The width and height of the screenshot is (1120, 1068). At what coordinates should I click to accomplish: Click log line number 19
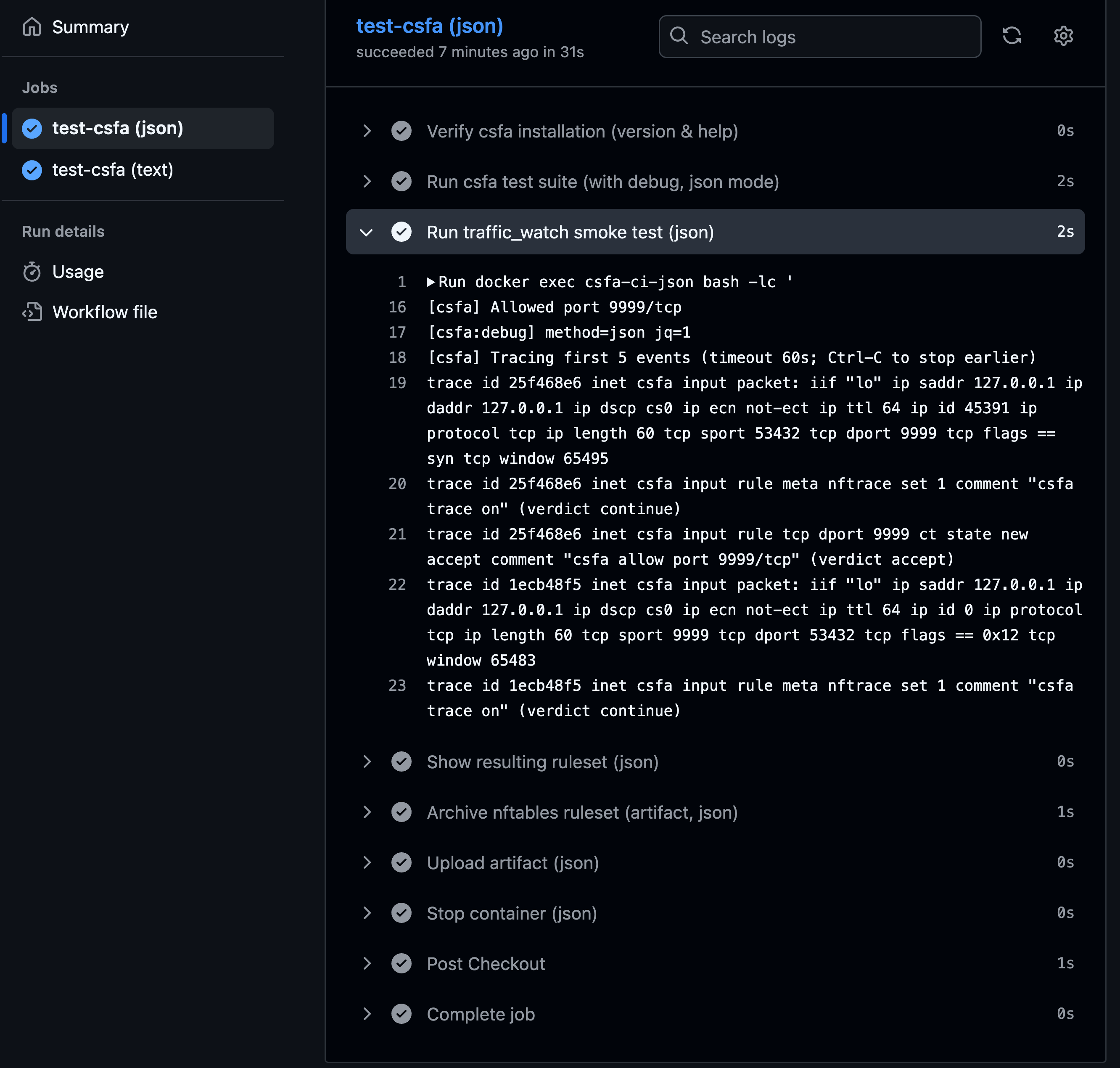[397, 383]
